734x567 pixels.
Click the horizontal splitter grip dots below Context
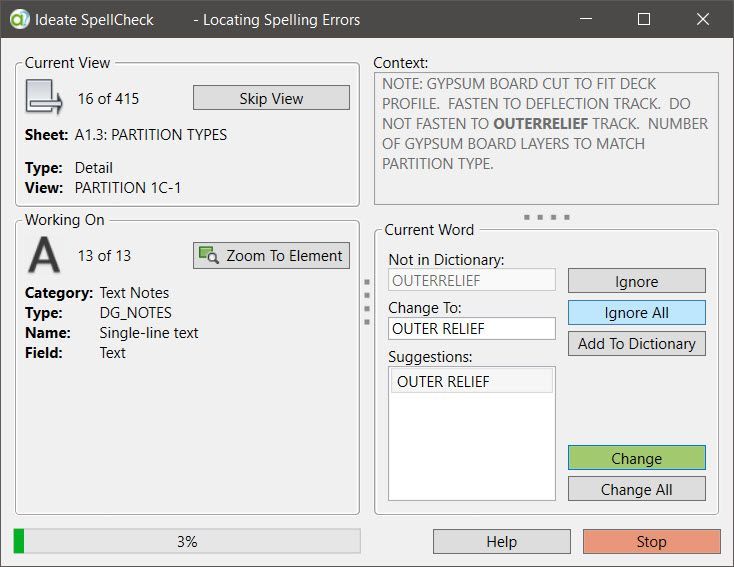[x=547, y=217]
